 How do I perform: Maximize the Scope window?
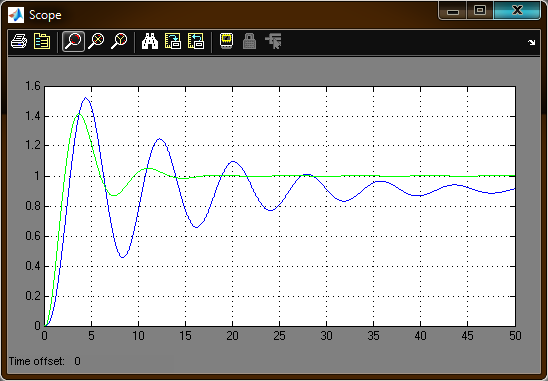480,10
